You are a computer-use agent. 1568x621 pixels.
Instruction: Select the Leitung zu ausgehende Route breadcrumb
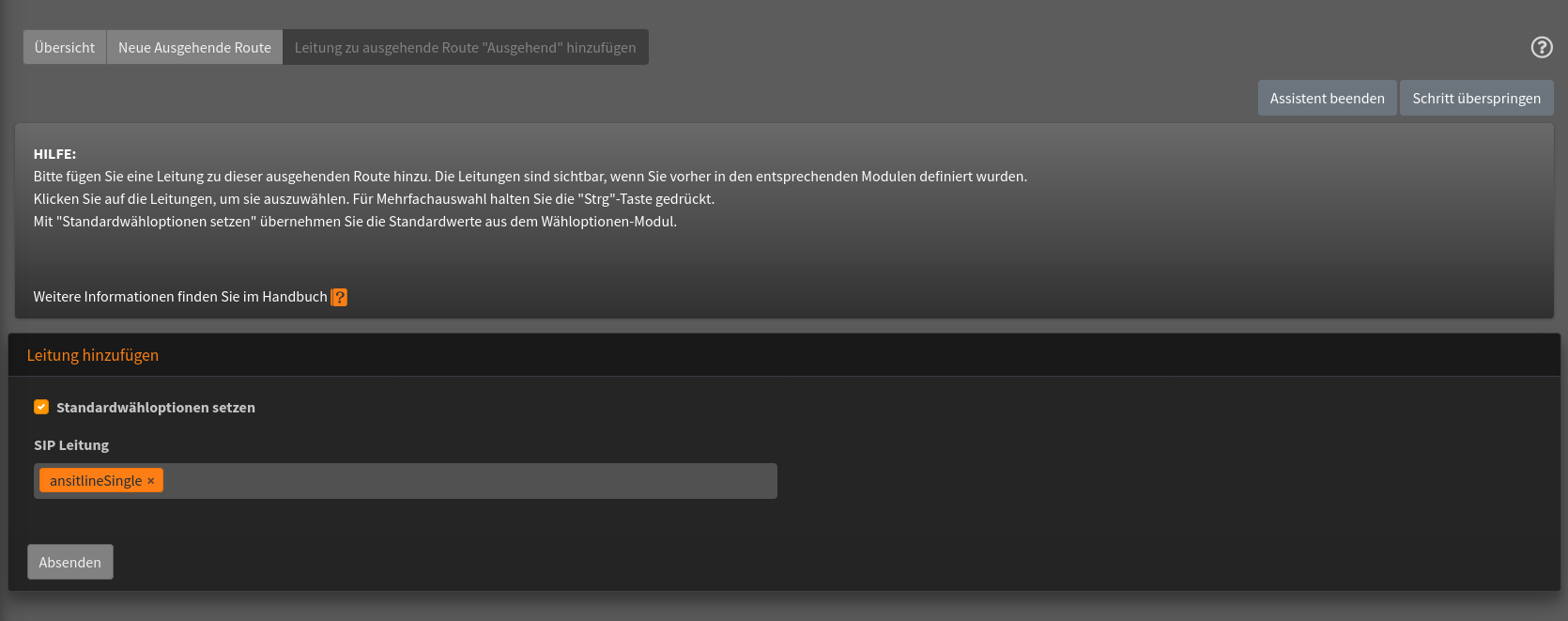[x=465, y=47]
